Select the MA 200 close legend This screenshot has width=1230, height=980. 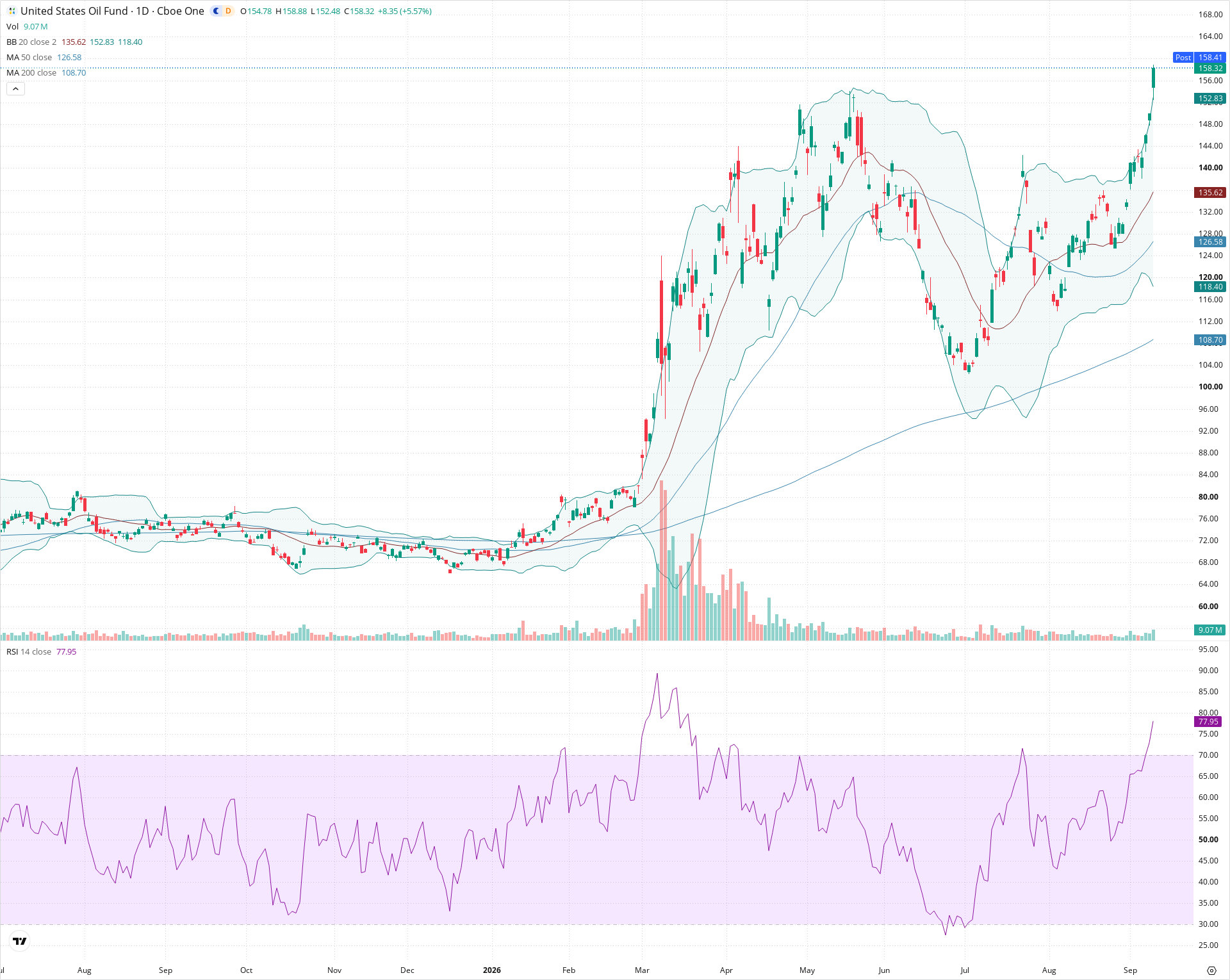(31, 72)
